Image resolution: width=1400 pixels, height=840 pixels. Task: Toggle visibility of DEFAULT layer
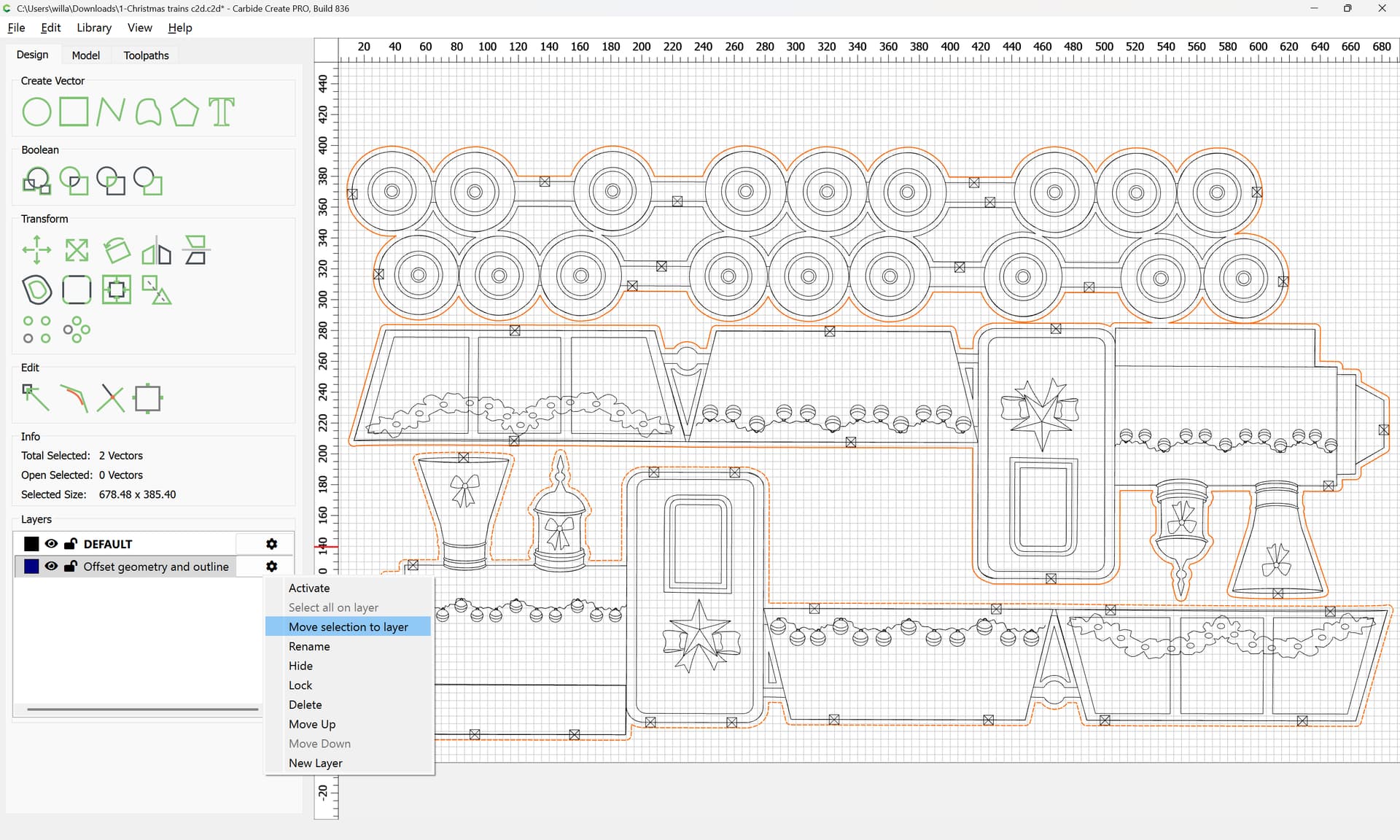pyautogui.click(x=51, y=544)
